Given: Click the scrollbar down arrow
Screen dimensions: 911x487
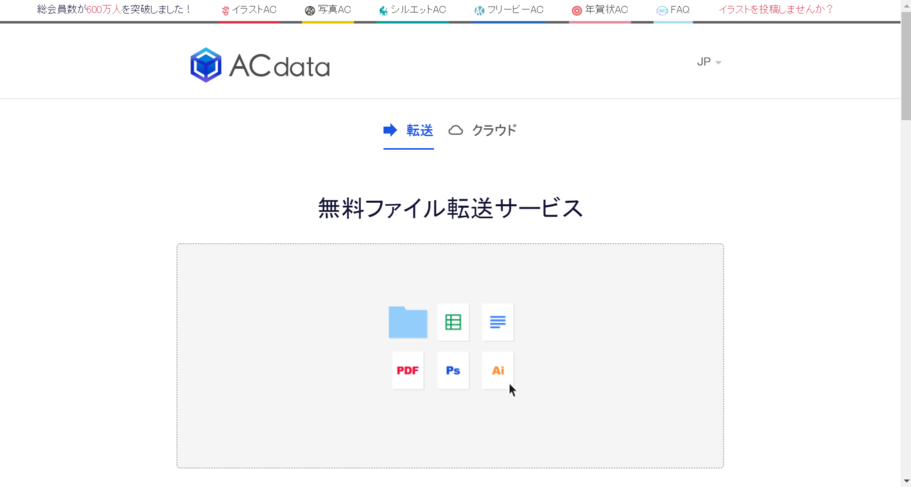Looking at the screenshot, I should coord(906,482).
